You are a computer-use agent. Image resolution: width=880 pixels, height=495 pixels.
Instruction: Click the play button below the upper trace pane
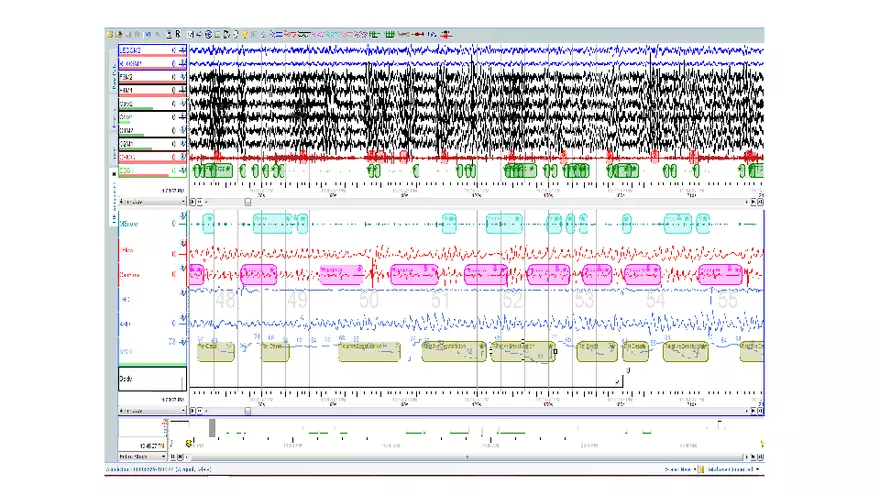[x=192, y=202]
